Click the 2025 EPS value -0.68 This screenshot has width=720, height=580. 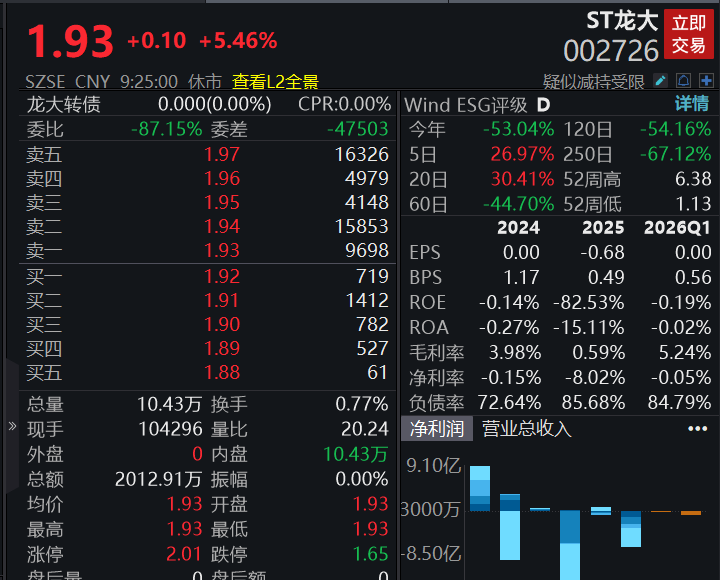pyautogui.click(x=602, y=252)
